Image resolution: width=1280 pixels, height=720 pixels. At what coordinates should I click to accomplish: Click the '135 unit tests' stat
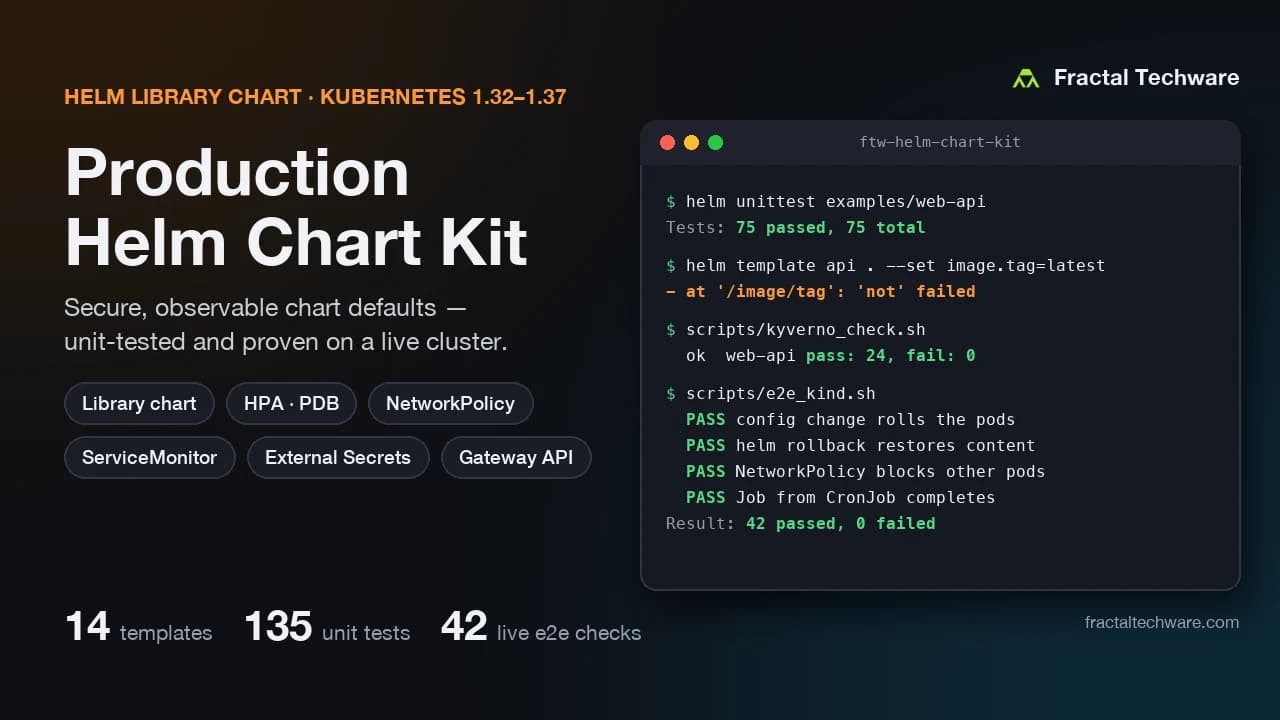pos(327,628)
